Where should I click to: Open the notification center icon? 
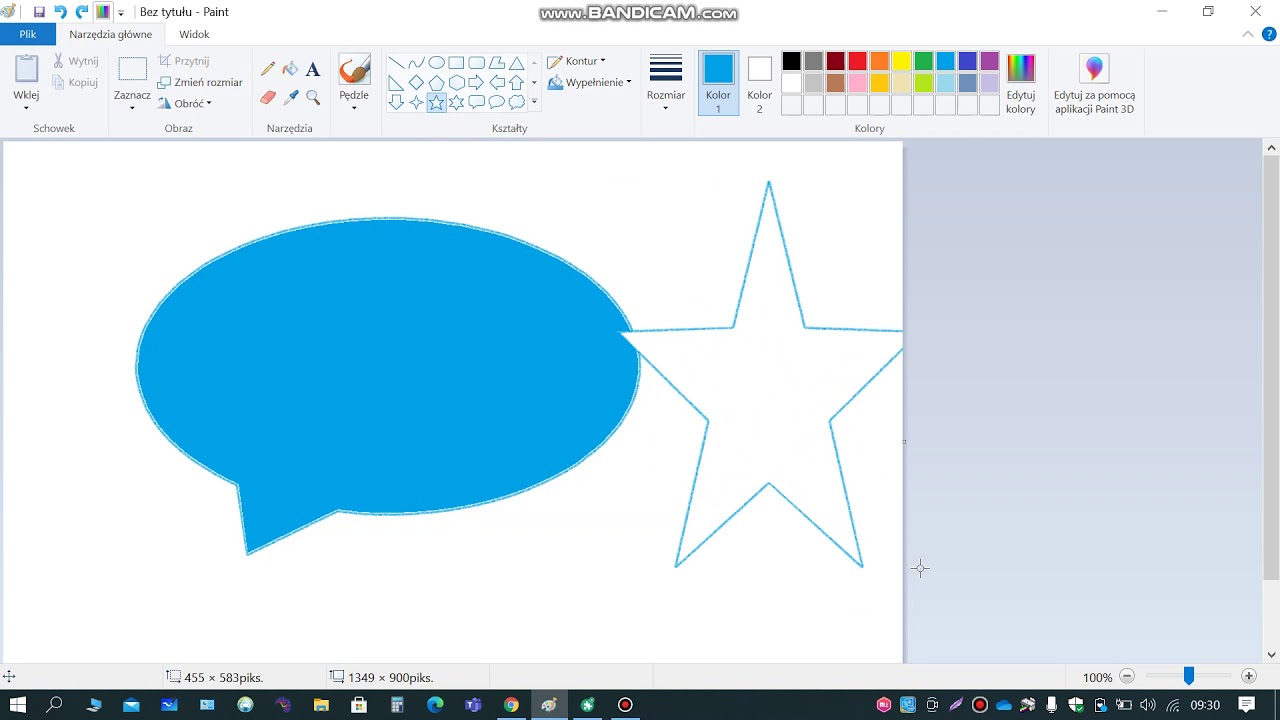[1246, 705]
